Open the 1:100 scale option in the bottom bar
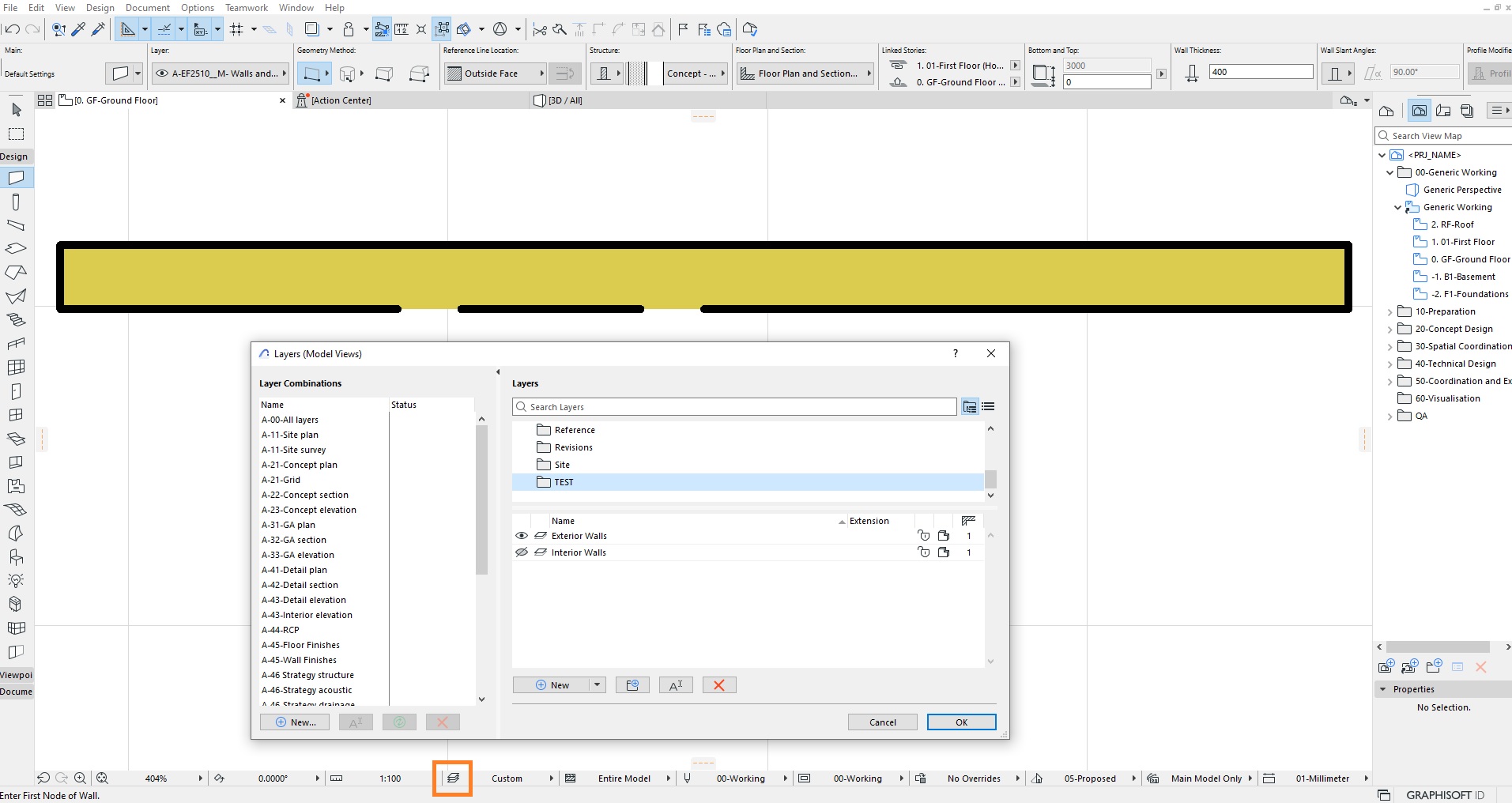This screenshot has width=1512, height=803. coord(390,778)
